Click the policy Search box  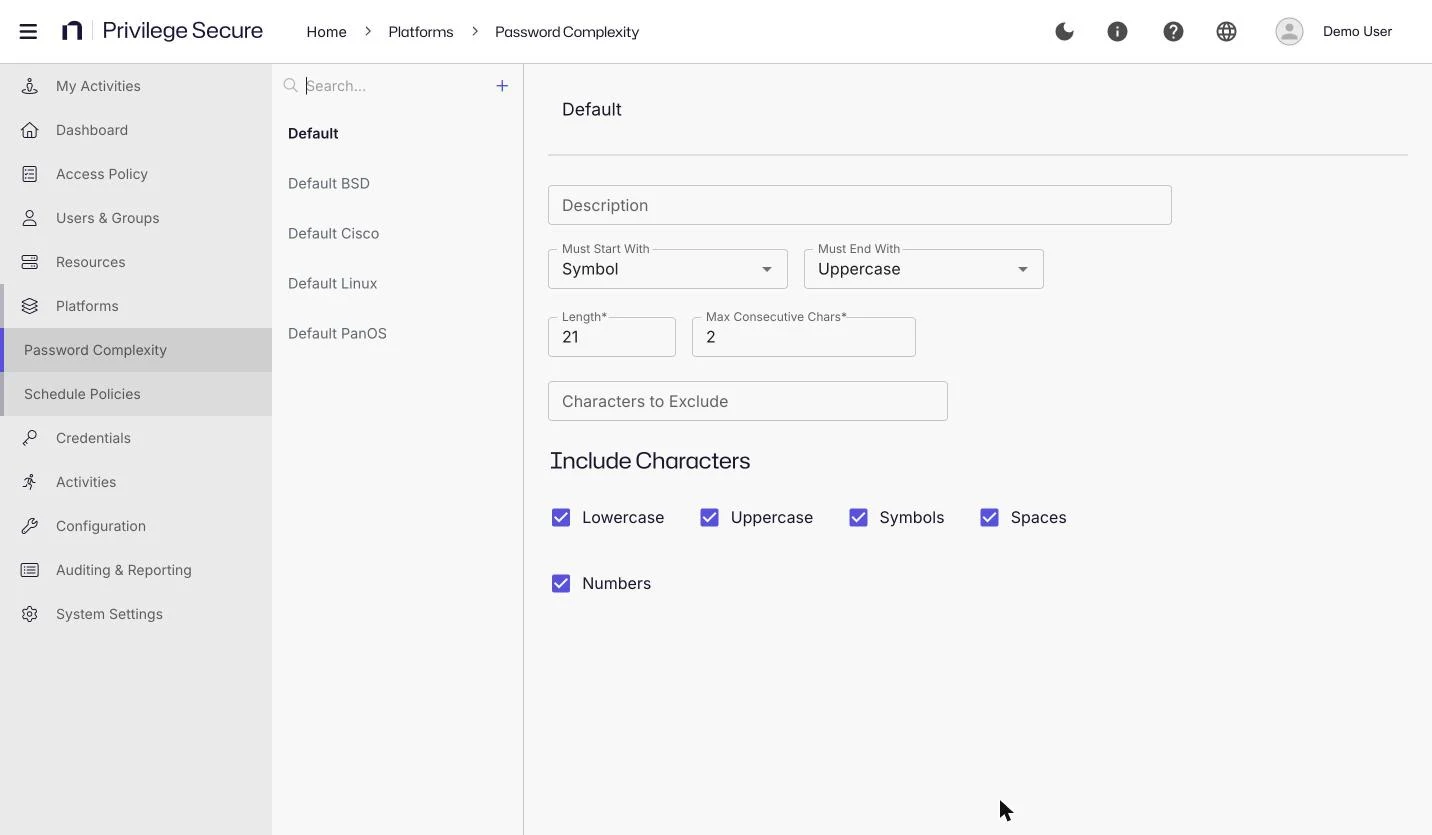(396, 86)
